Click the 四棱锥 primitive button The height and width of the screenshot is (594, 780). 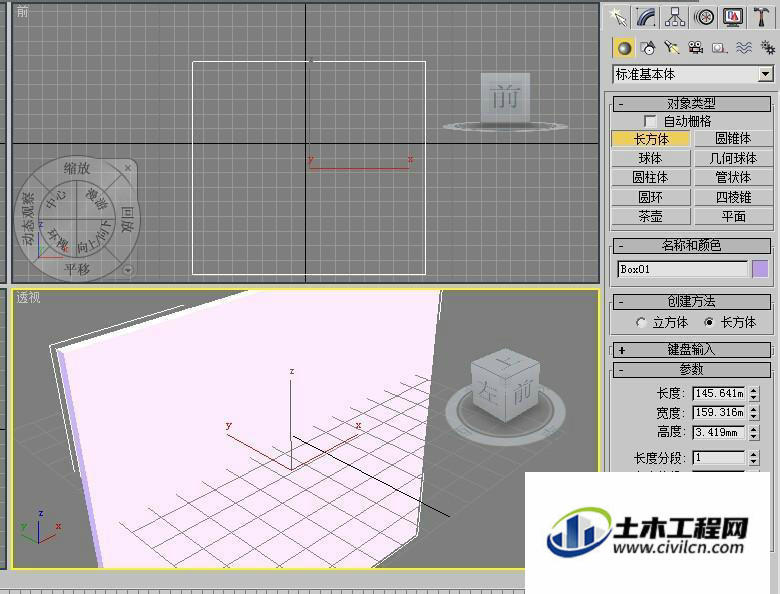tap(733, 197)
